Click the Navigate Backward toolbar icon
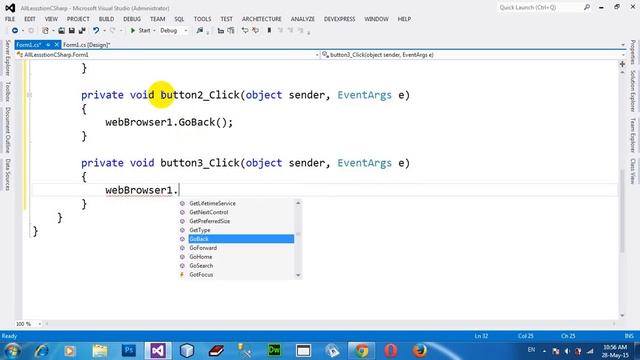The width and height of the screenshot is (640, 360). click(15, 31)
